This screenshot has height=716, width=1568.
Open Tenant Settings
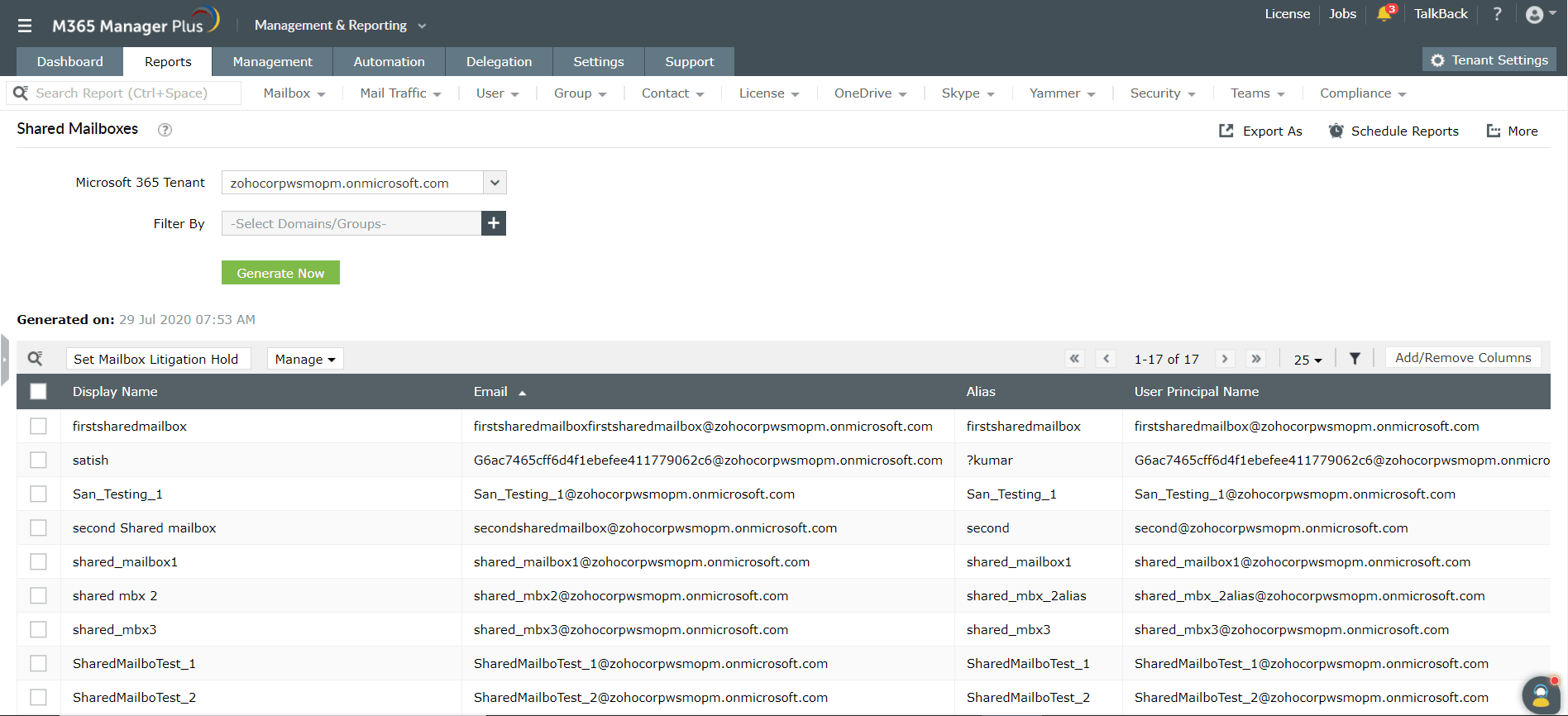pyautogui.click(x=1489, y=60)
